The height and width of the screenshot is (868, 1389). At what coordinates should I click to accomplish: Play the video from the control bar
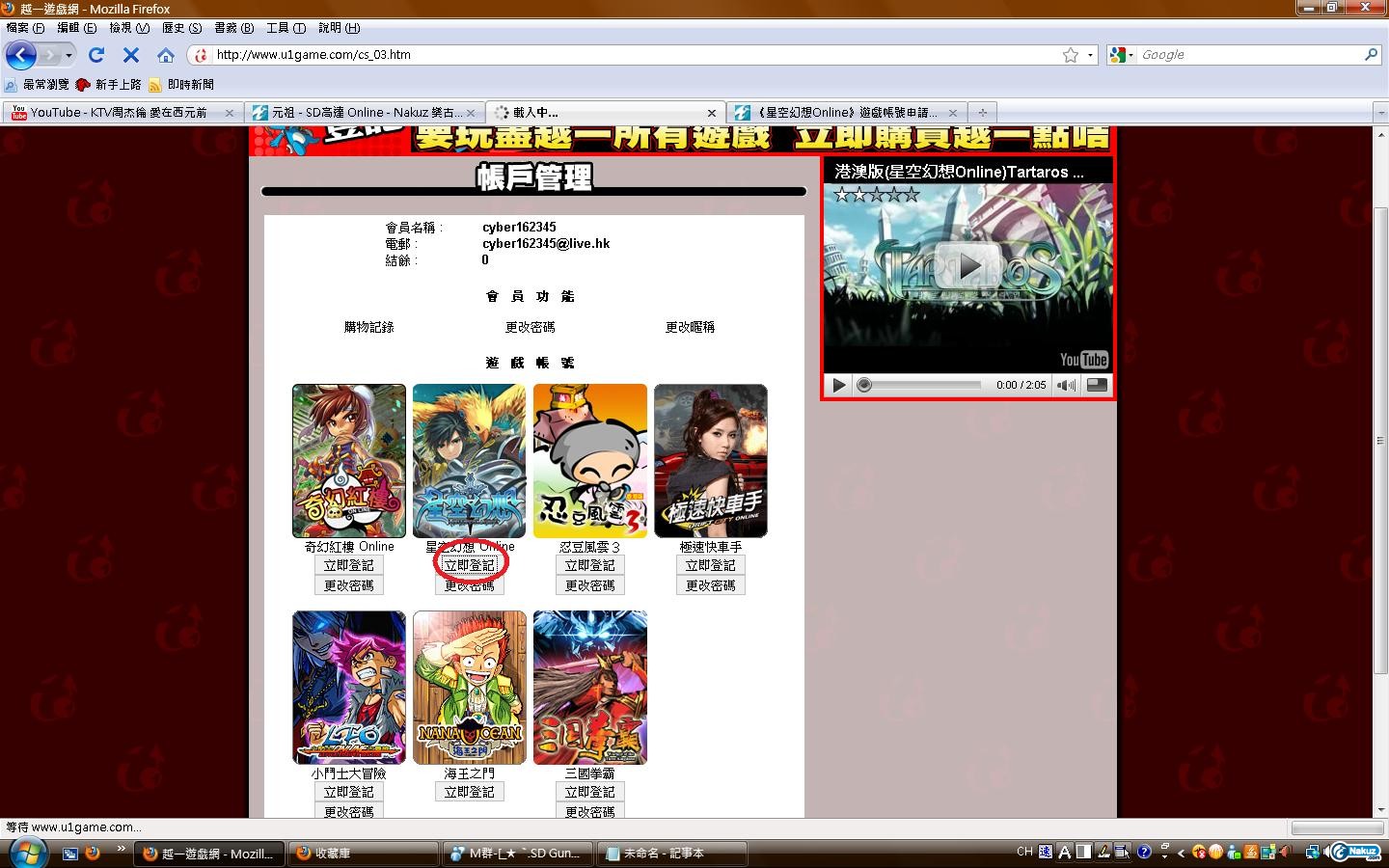click(x=838, y=385)
